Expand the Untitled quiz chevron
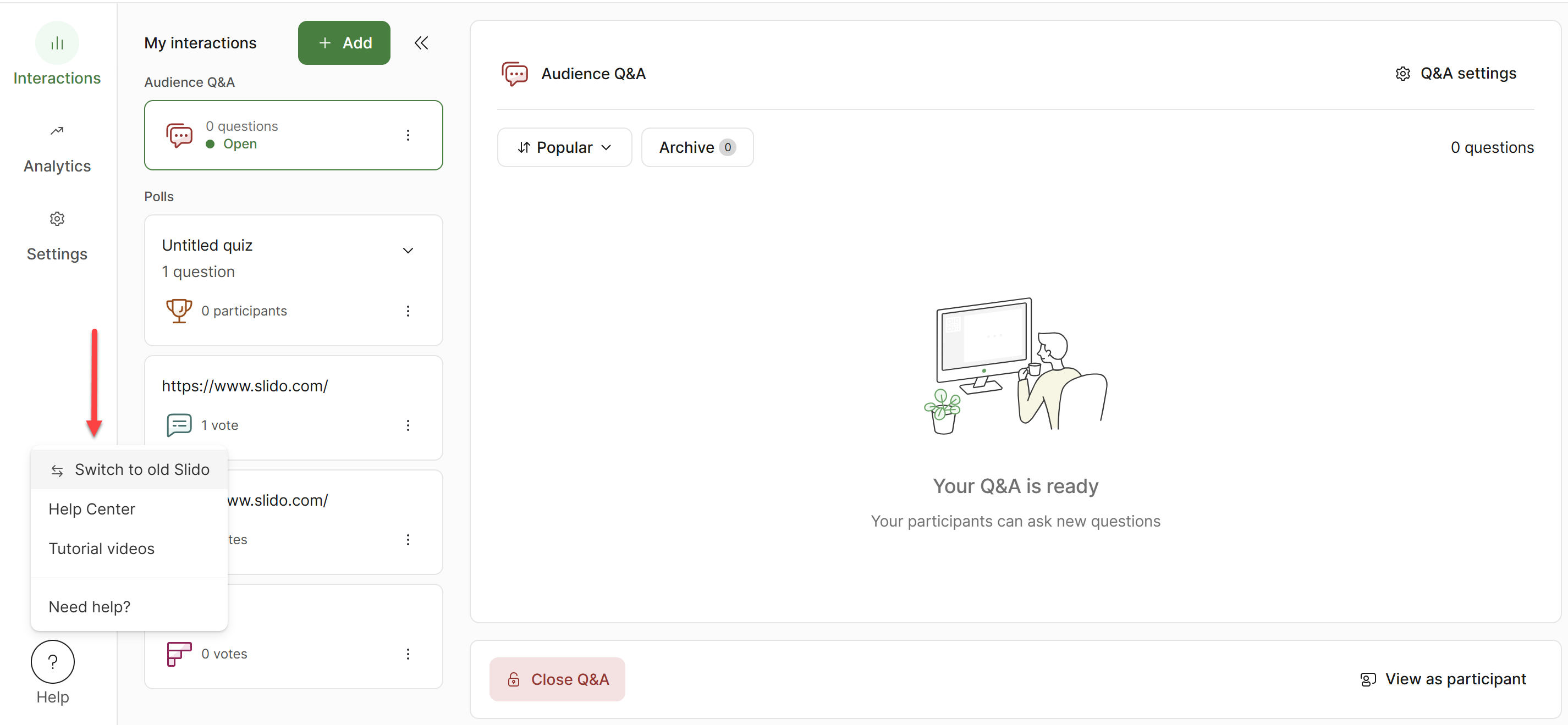Image resolution: width=1568 pixels, height=725 pixels. tap(408, 251)
